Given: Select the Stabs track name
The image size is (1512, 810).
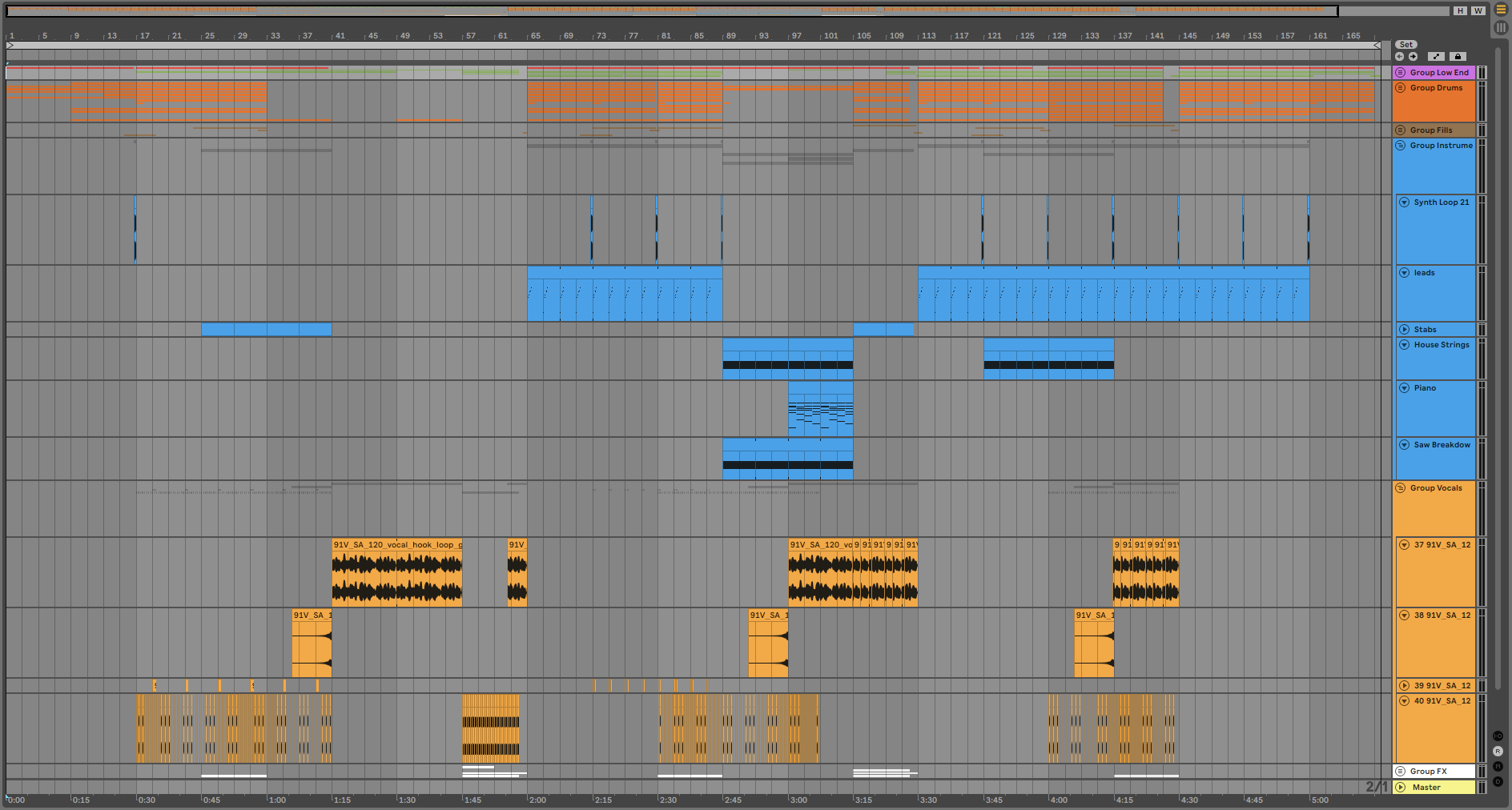Looking at the screenshot, I should [1425, 330].
